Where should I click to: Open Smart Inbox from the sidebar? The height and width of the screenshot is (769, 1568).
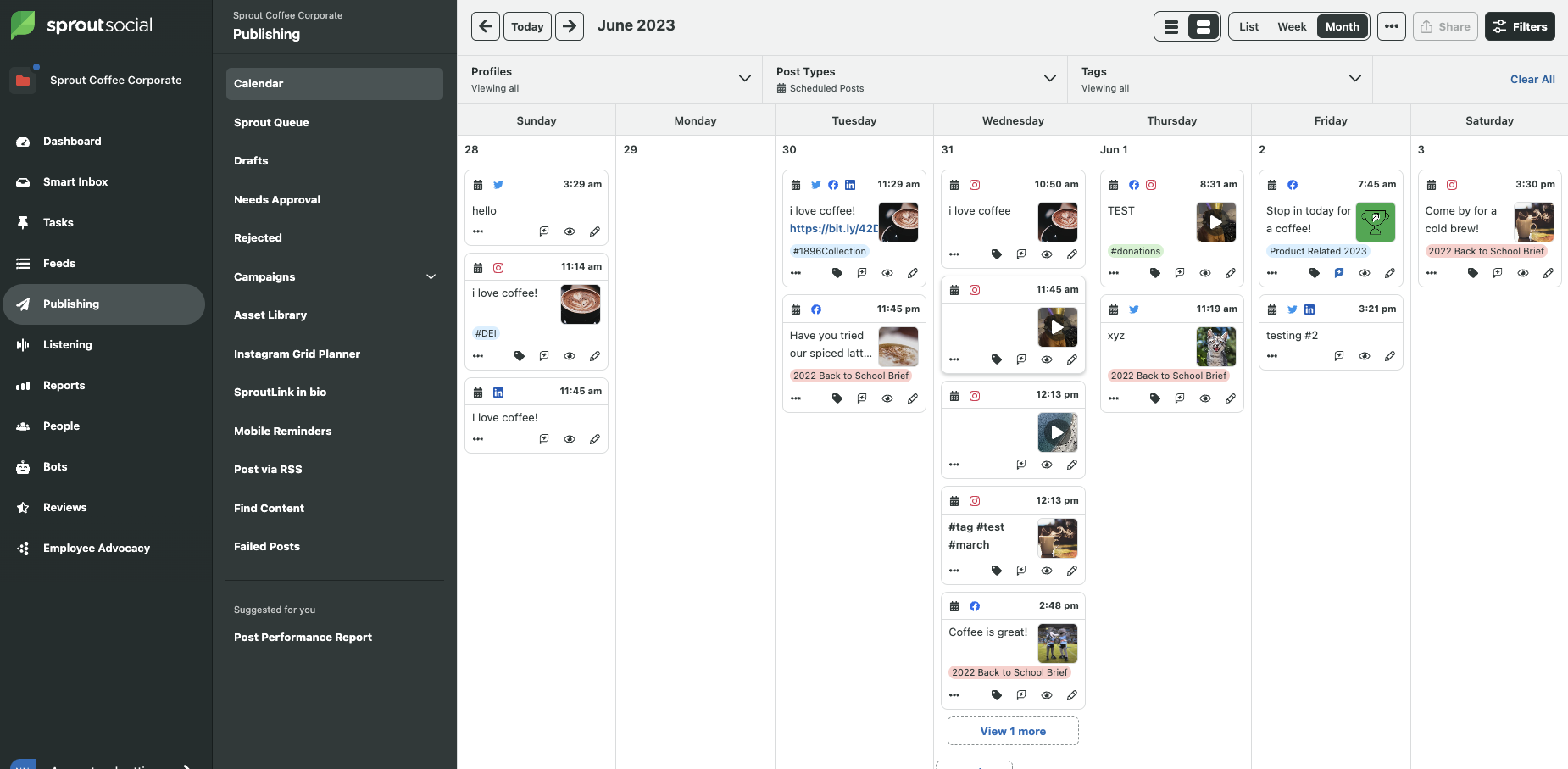pyautogui.click(x=75, y=181)
